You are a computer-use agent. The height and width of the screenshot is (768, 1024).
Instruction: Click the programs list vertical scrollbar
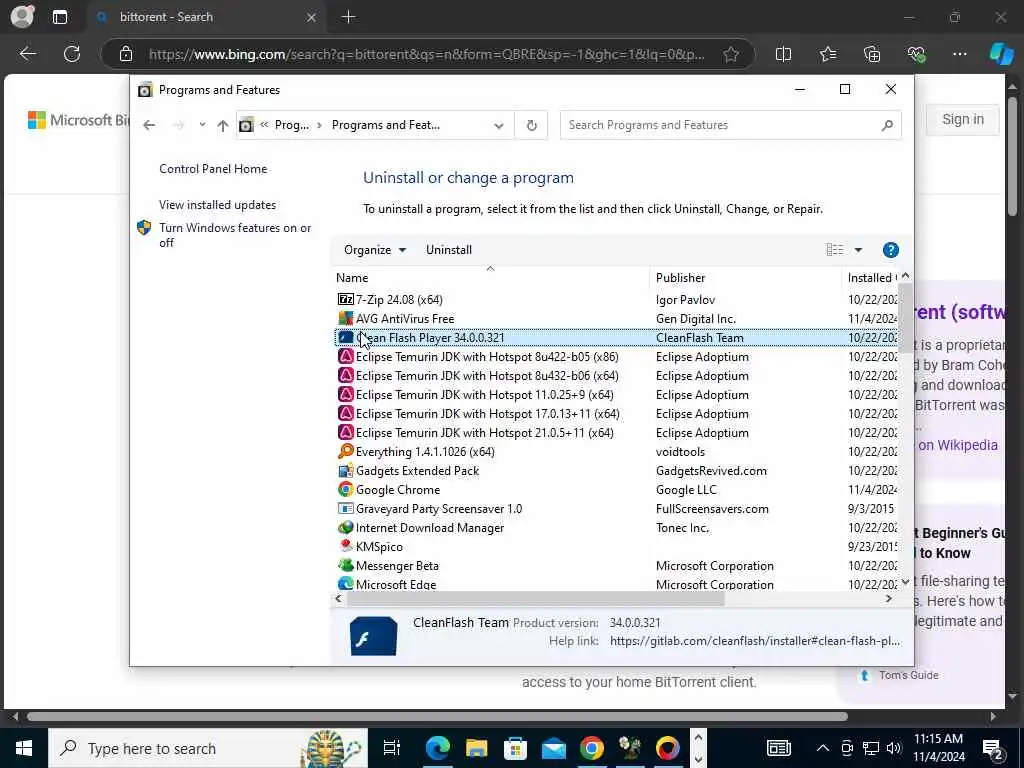tap(905, 319)
